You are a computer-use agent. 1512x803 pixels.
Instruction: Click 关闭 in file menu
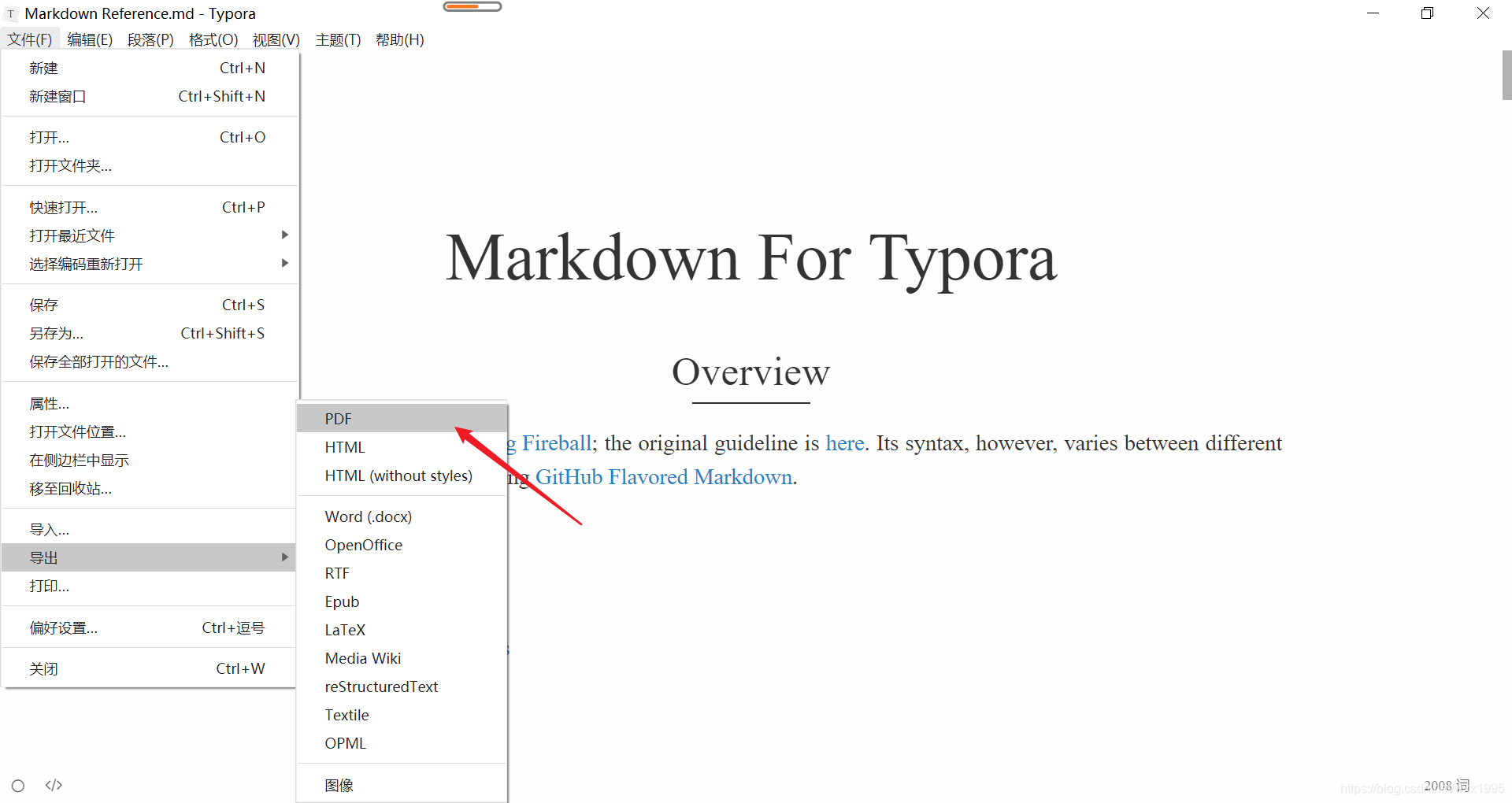pos(150,669)
